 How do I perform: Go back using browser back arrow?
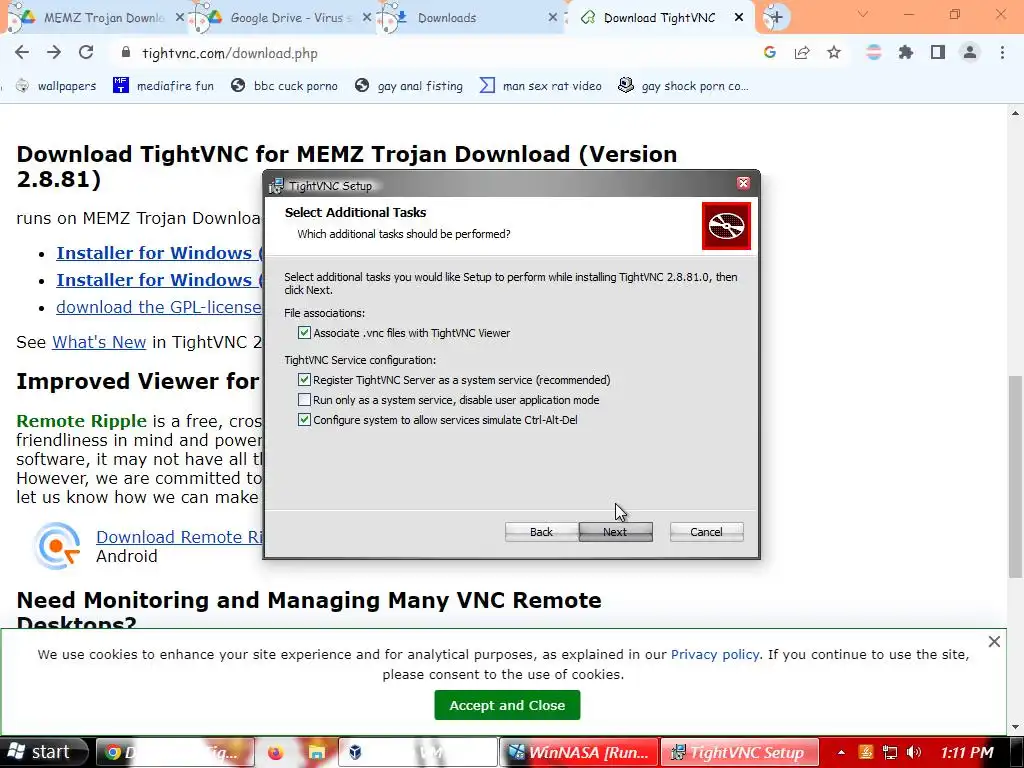pos(22,52)
